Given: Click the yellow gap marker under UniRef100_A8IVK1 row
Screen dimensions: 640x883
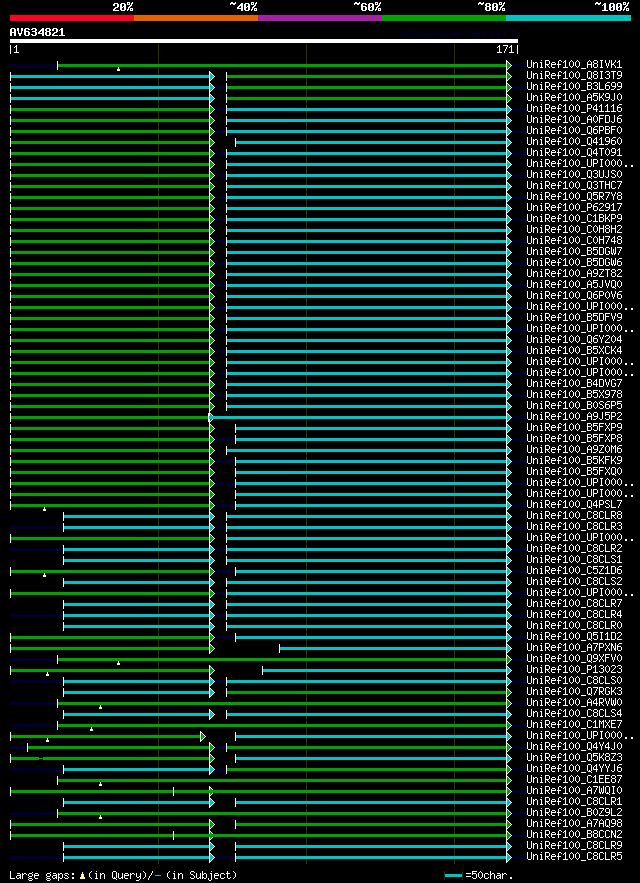Looking at the screenshot, I should click(118, 69).
